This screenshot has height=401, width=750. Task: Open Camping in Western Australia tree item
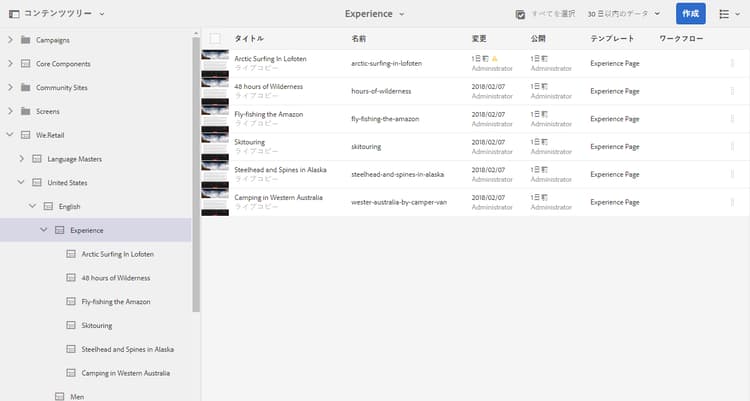pyautogui.click(x=126, y=373)
